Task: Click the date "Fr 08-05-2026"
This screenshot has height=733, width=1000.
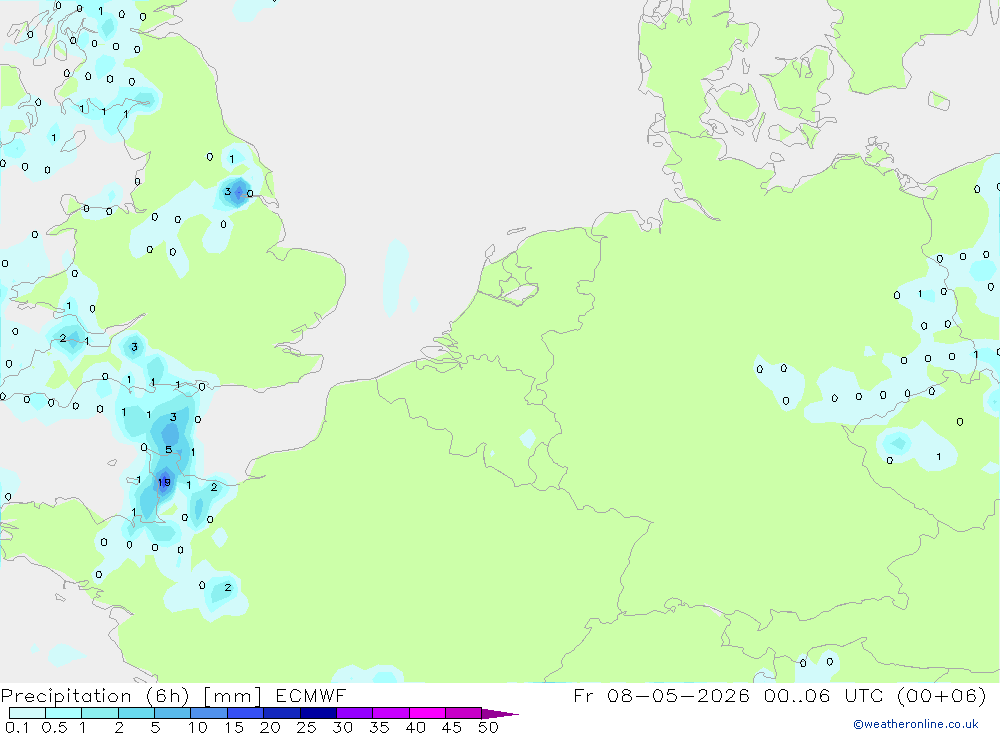Action: tap(661, 695)
